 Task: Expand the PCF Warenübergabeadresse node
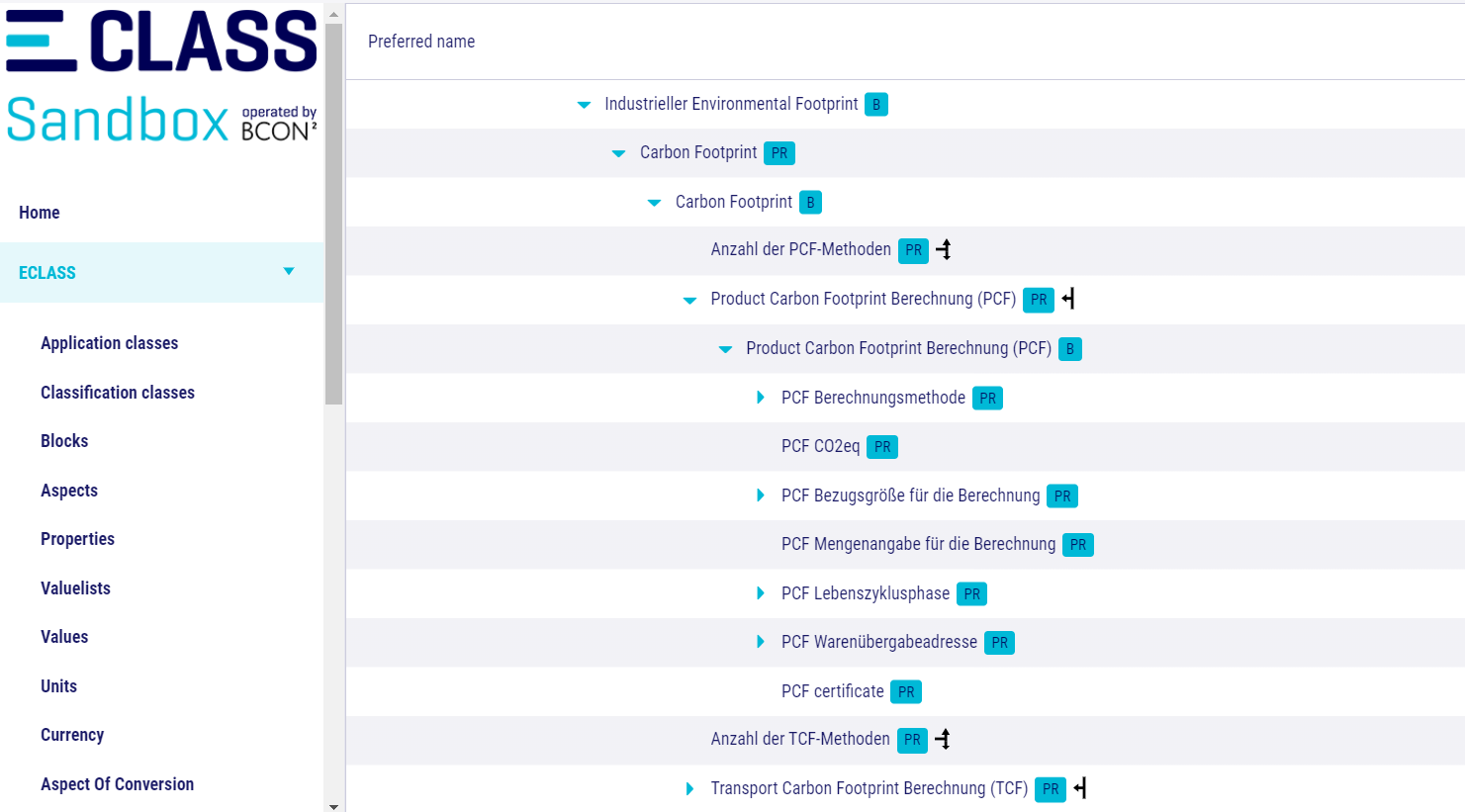pyautogui.click(x=760, y=642)
